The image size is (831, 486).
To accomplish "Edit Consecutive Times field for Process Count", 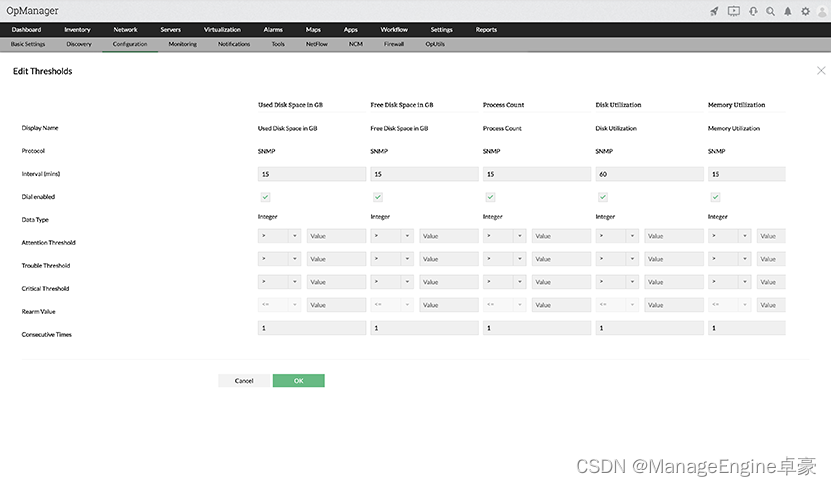I will (537, 328).
